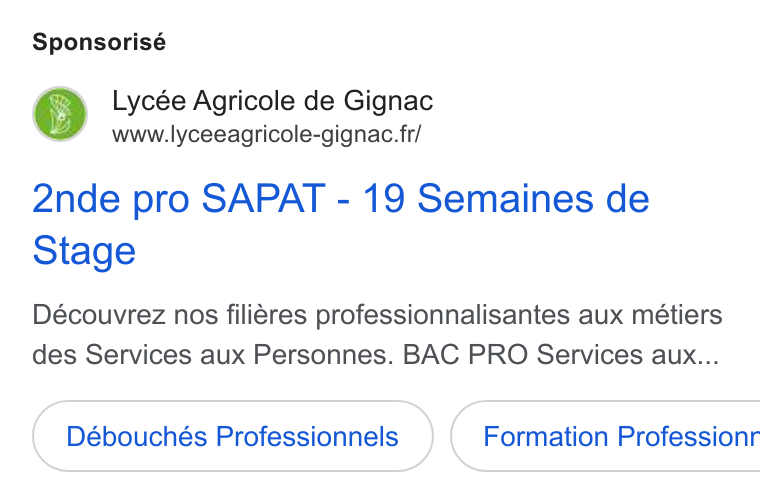Click the '2nde pro' text starting the headline

(111, 199)
